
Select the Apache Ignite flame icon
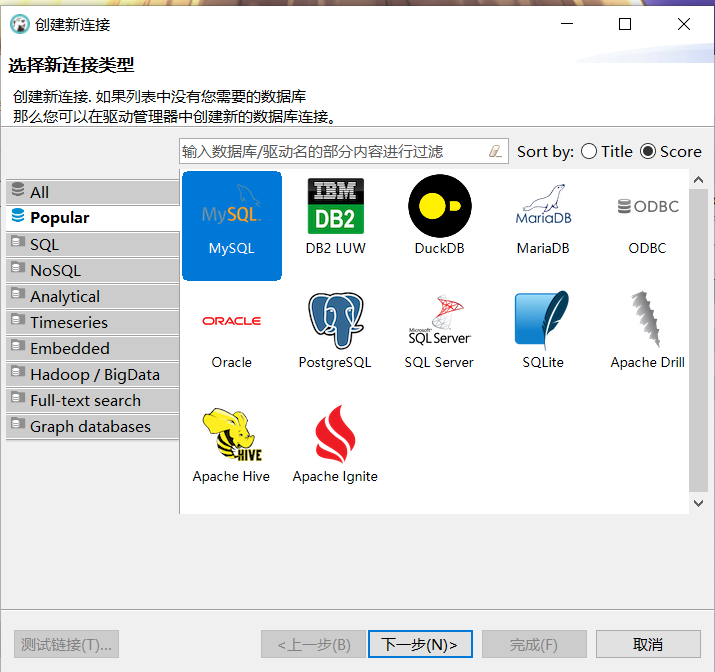coord(335,444)
